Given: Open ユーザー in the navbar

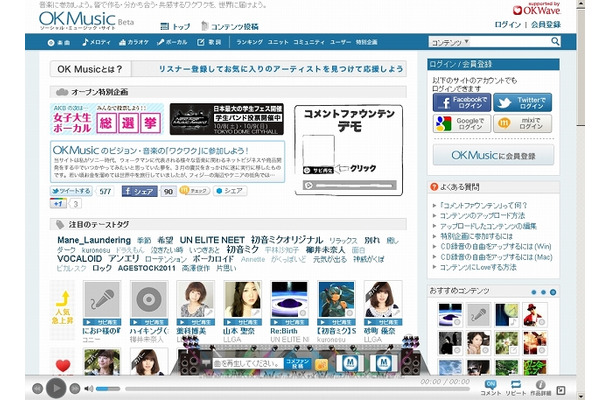Looking at the screenshot, I should (x=340, y=42).
